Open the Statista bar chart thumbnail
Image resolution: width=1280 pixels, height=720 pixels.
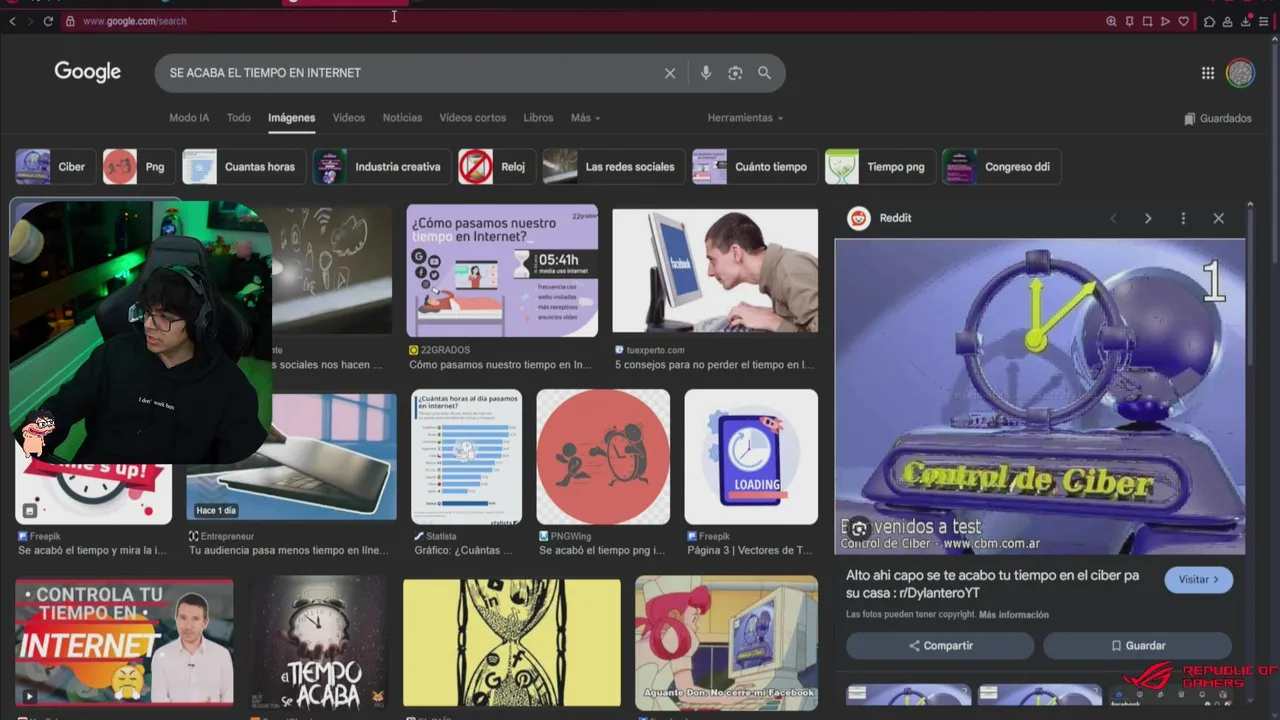click(466, 457)
